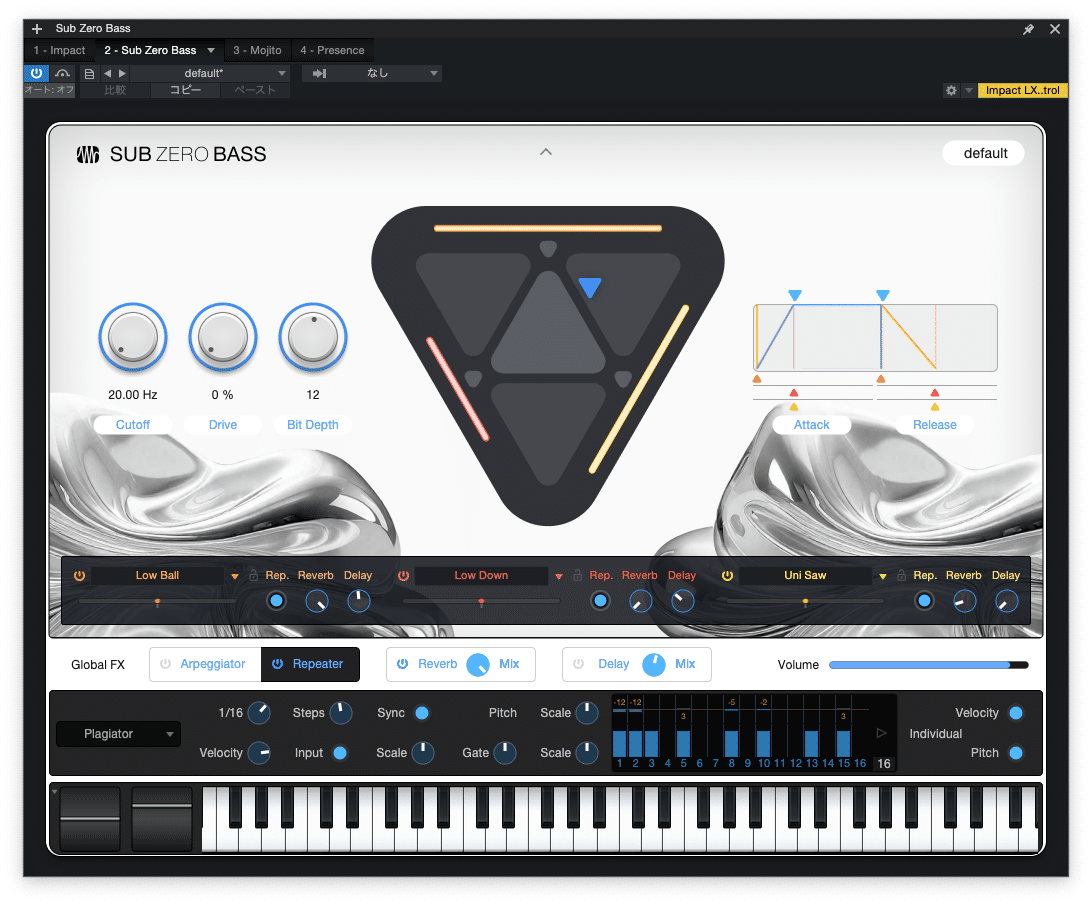This screenshot has height=904, width=1092.
Task: Open the Low Down preset selector
Action: click(x=481, y=575)
